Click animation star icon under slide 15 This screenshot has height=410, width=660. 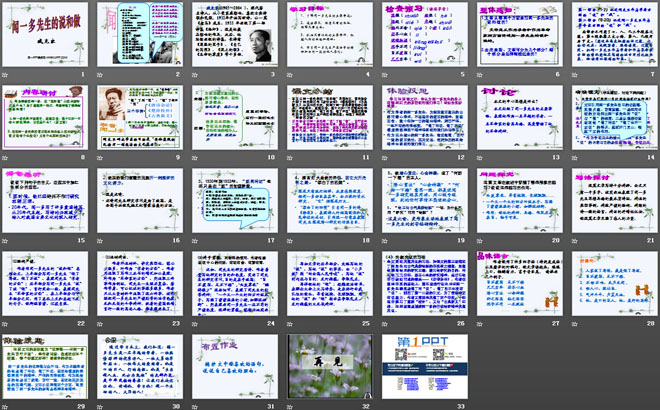[5, 240]
